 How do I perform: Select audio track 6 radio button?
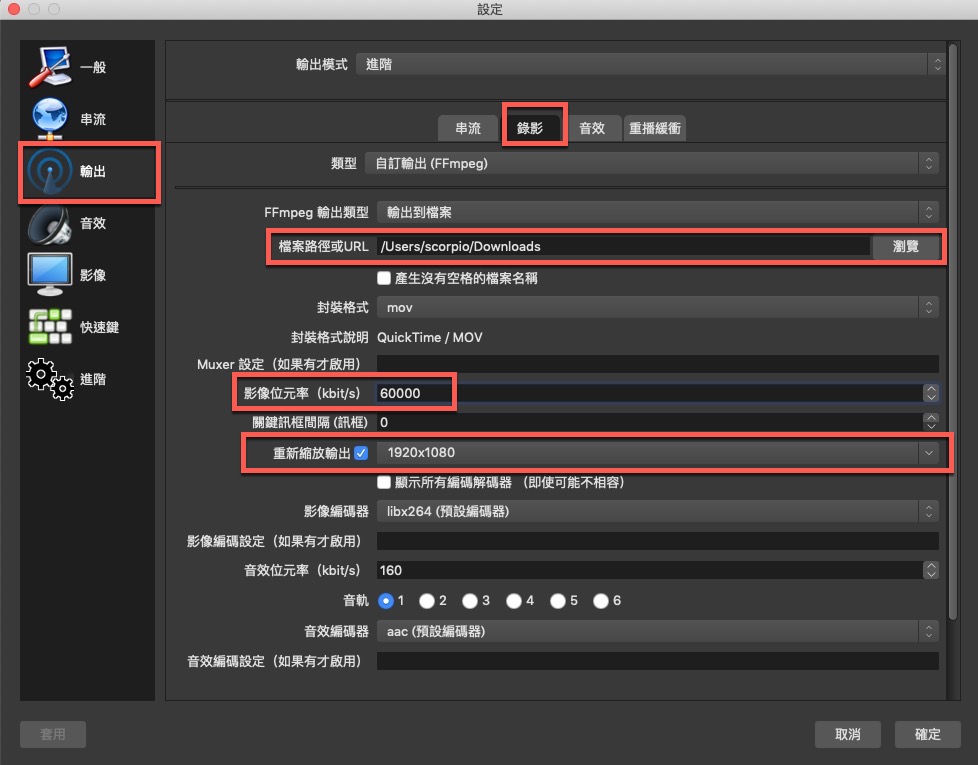coord(601,600)
